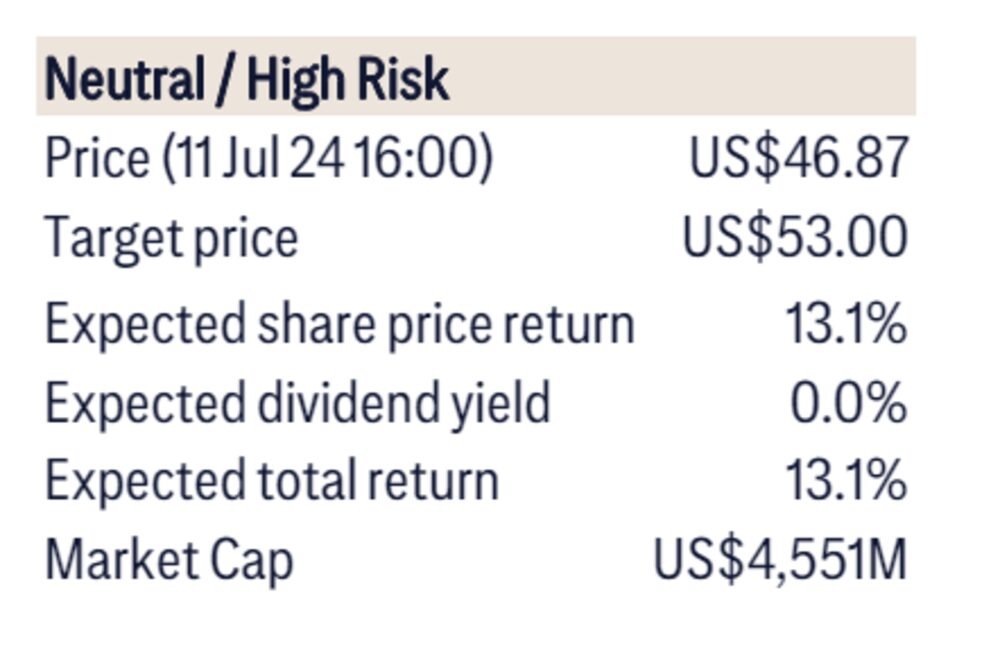Click "High Risk" in the rating header
Image resolution: width=1000 pixels, height=647 pixels.
(x=348, y=79)
